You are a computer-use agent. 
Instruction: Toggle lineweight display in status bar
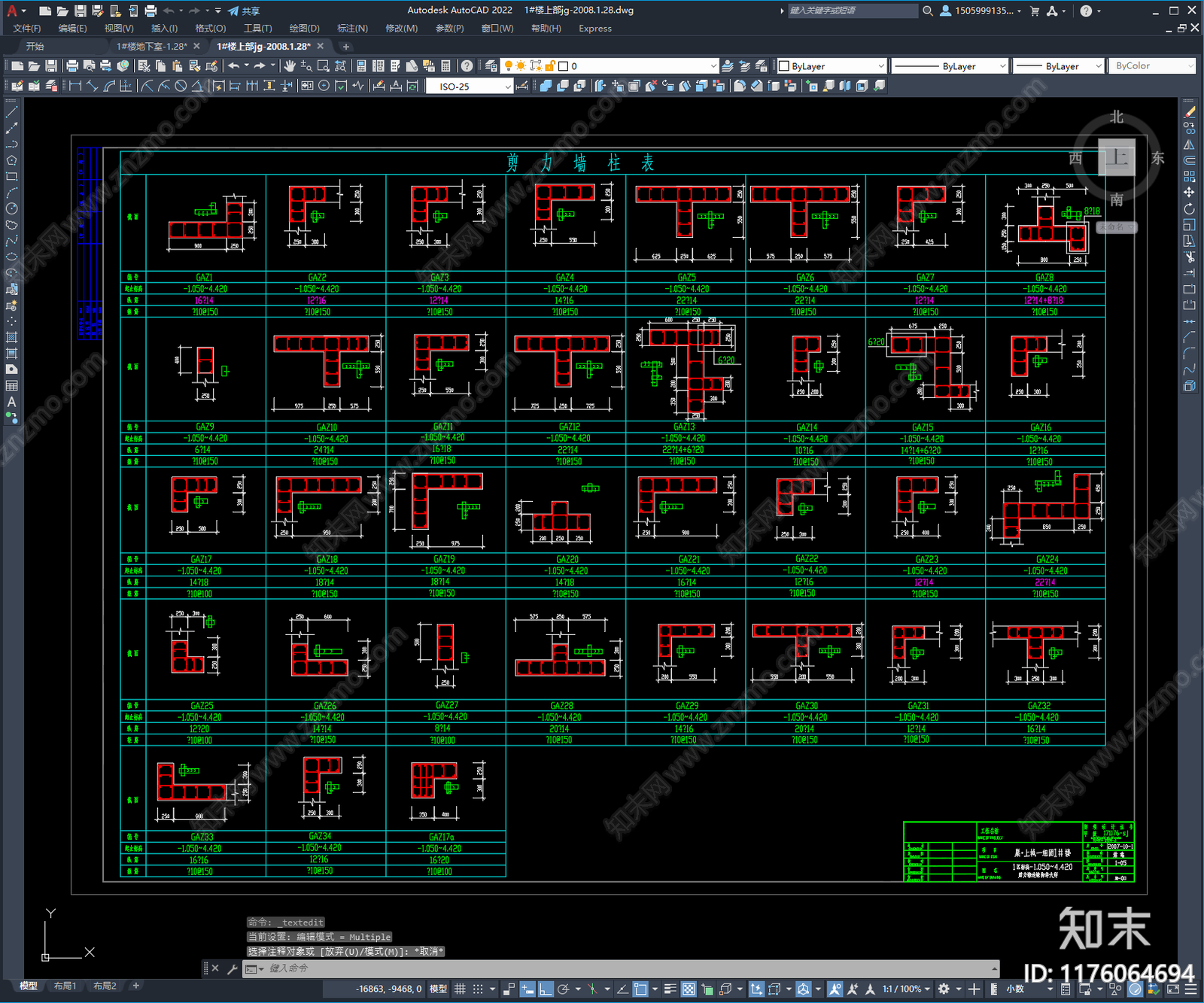point(670,989)
